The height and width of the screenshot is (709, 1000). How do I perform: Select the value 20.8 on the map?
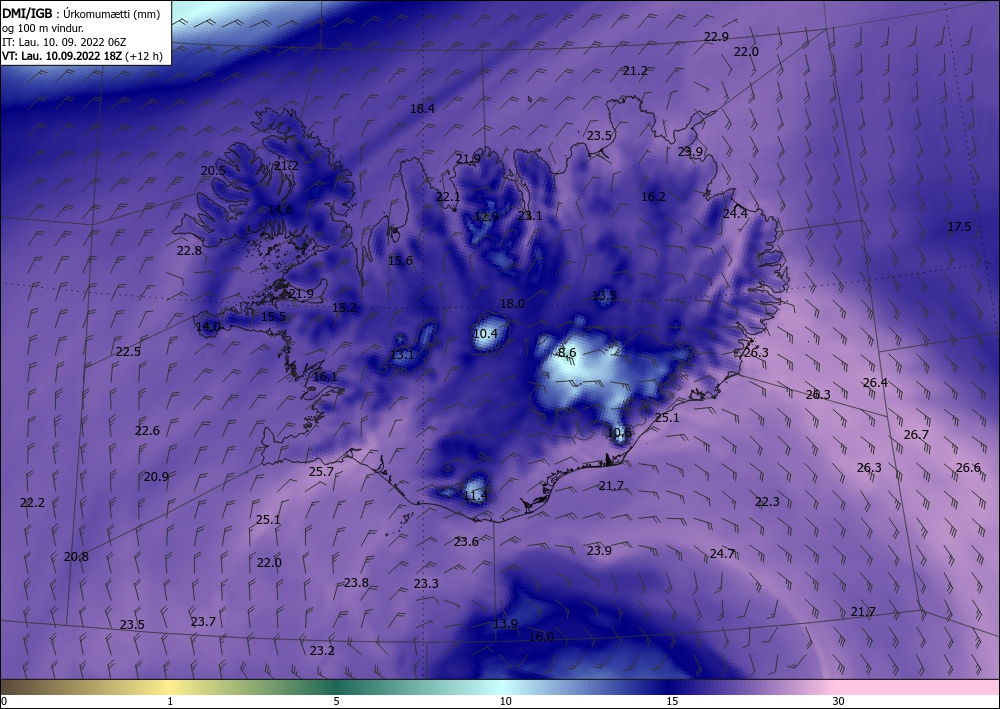coord(77,556)
